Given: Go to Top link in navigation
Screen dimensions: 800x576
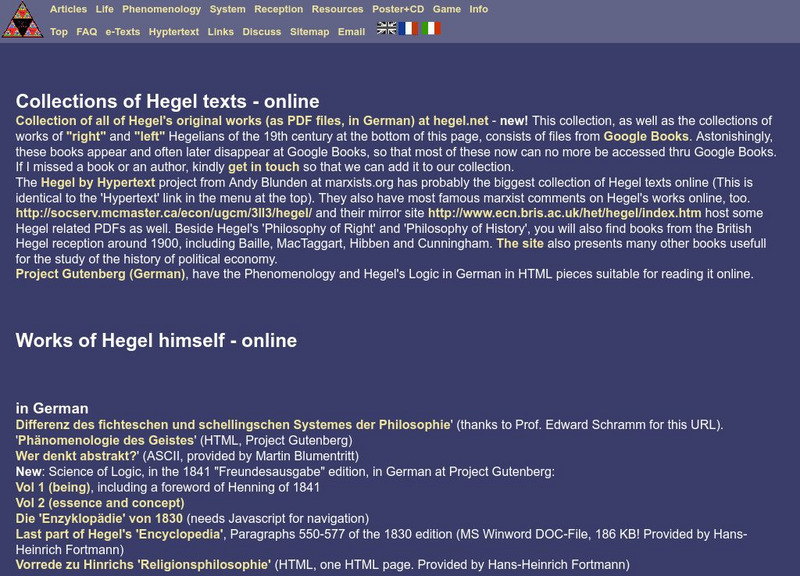Looking at the screenshot, I should 59,32.
